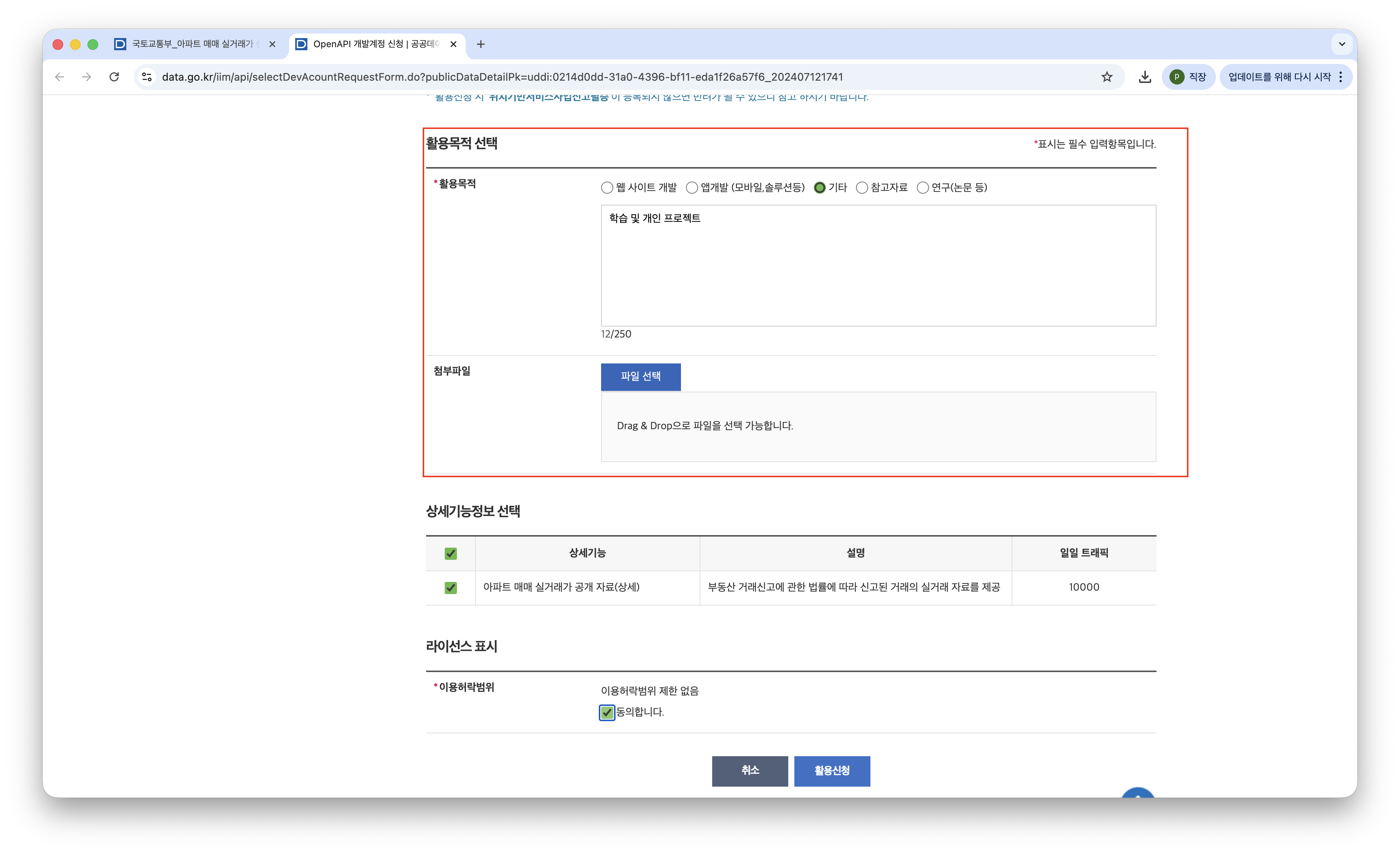Screen dimensions: 1400x854
Task: Click the back navigation arrow
Action: pyautogui.click(x=60, y=77)
